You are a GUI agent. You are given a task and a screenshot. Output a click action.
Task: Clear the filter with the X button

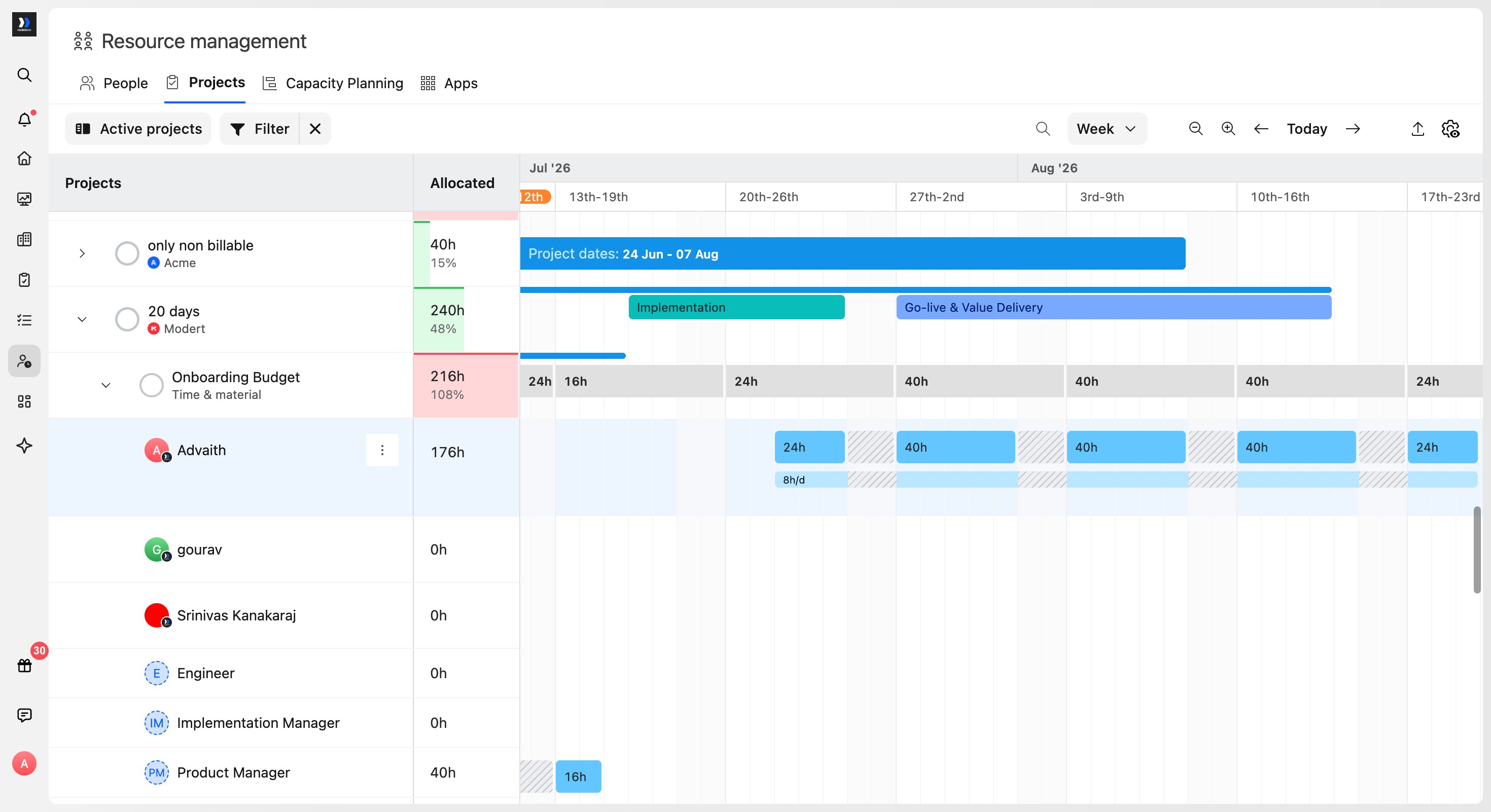[x=315, y=128]
